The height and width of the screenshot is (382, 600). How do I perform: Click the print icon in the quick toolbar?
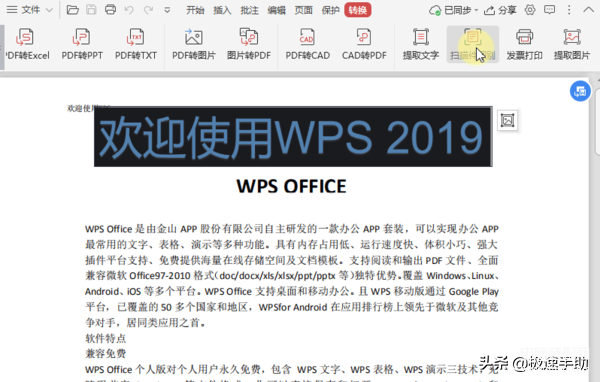click(x=110, y=10)
